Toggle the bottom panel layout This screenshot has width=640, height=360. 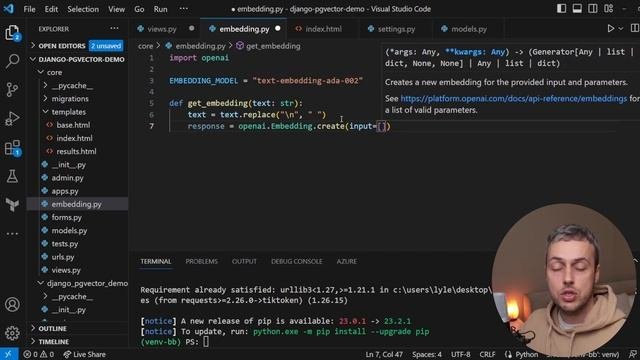(577, 9)
